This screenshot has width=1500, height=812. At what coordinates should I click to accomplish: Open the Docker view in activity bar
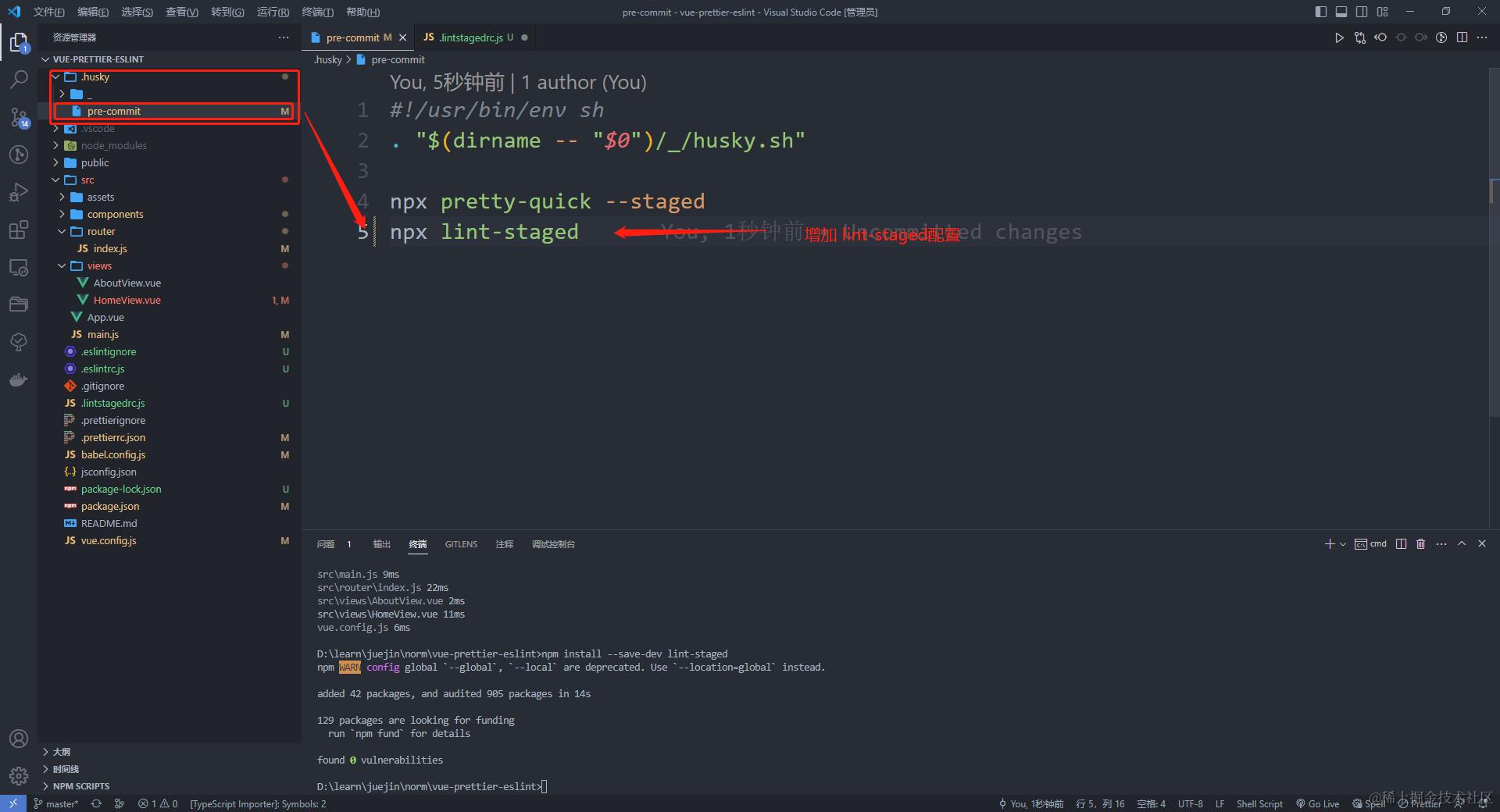pos(19,380)
